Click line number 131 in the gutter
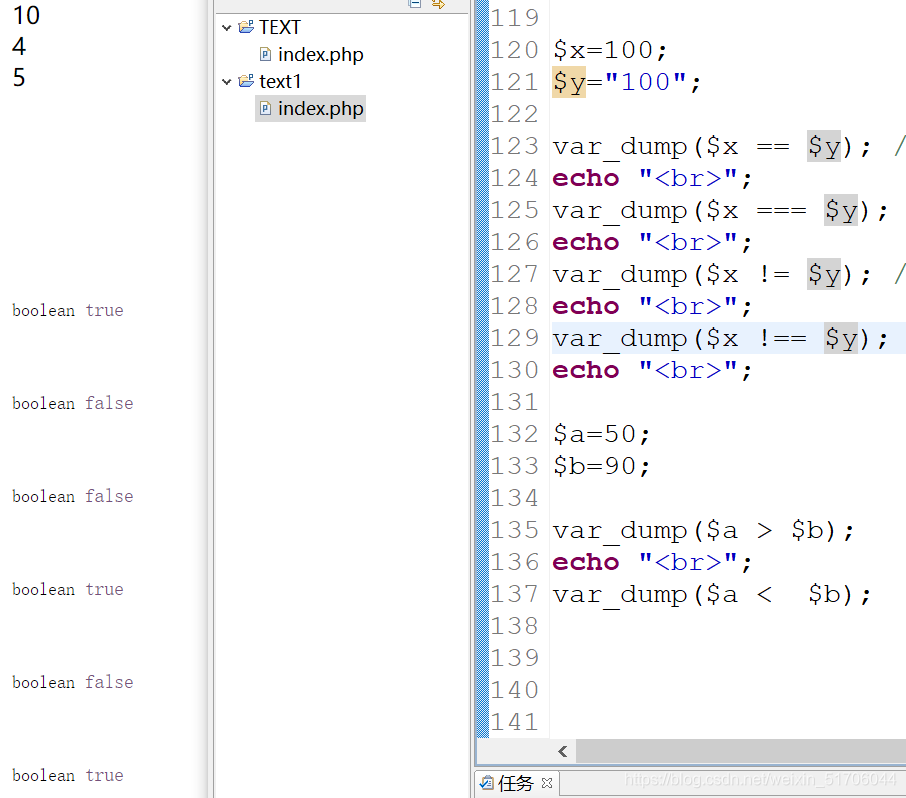Image resolution: width=906 pixels, height=798 pixels. tap(514, 402)
